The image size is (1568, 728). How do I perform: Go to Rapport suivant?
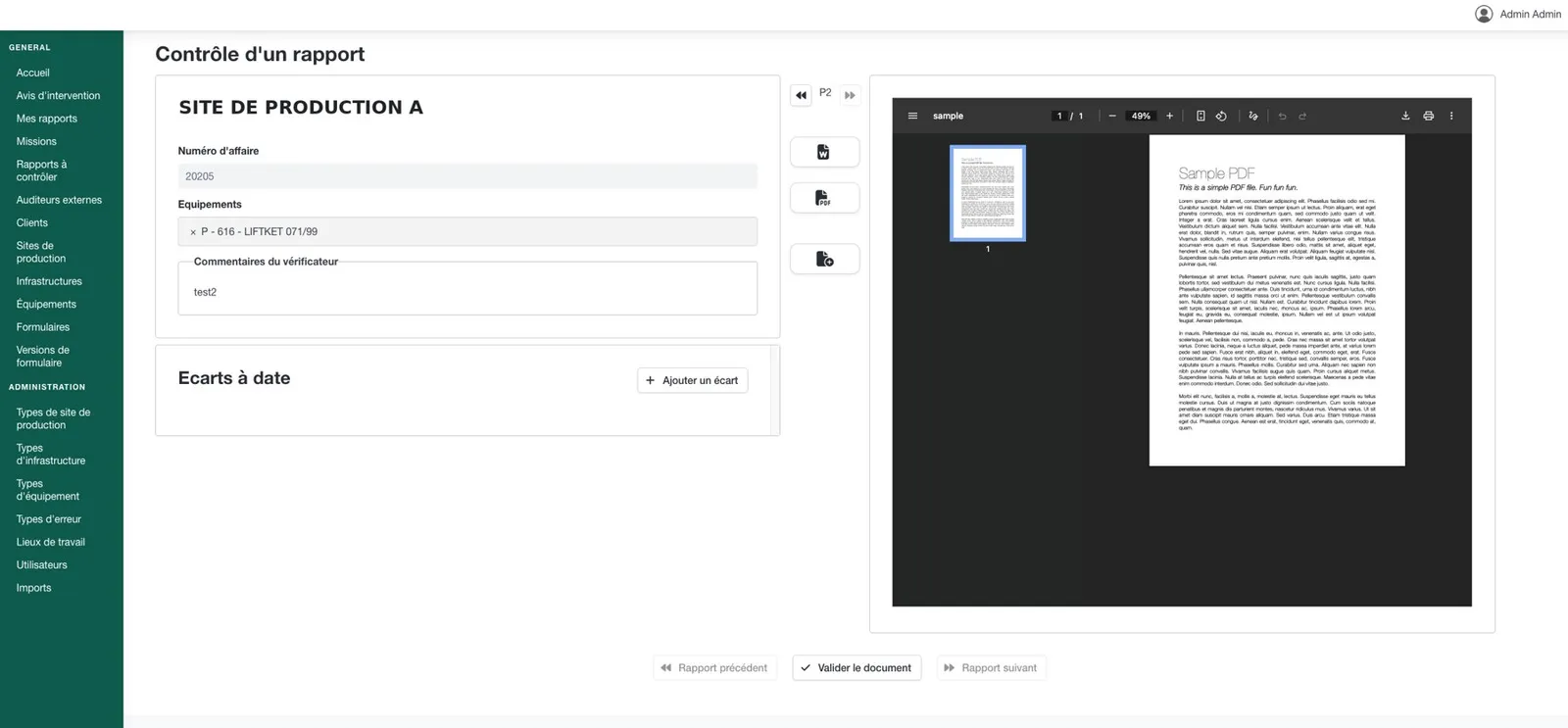coord(991,668)
